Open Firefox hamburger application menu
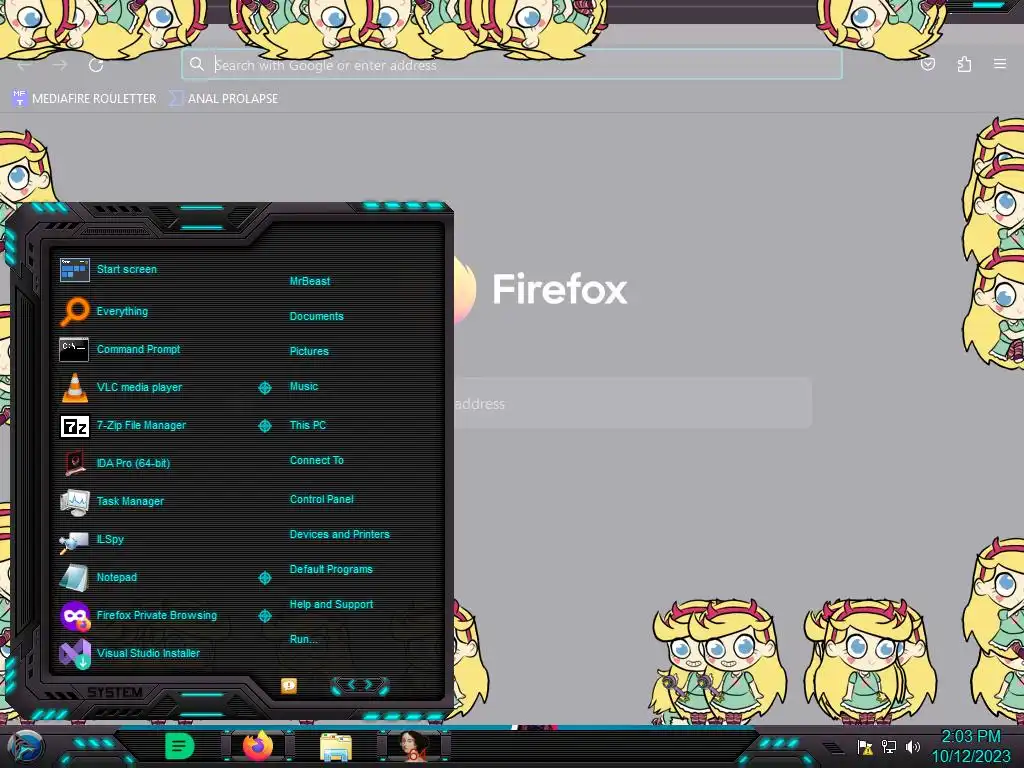1024x768 pixels. [1000, 64]
